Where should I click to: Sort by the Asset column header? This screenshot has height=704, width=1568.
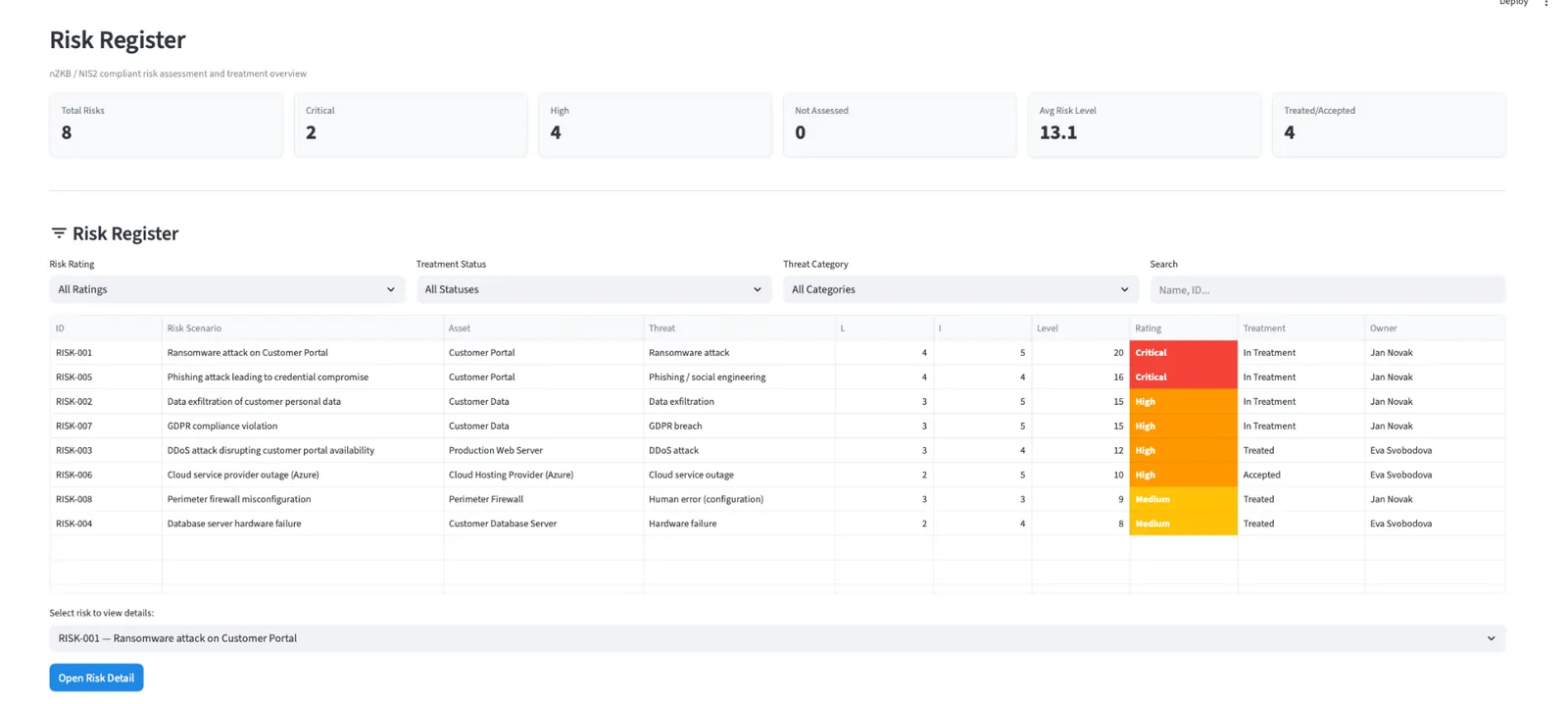[x=543, y=328]
